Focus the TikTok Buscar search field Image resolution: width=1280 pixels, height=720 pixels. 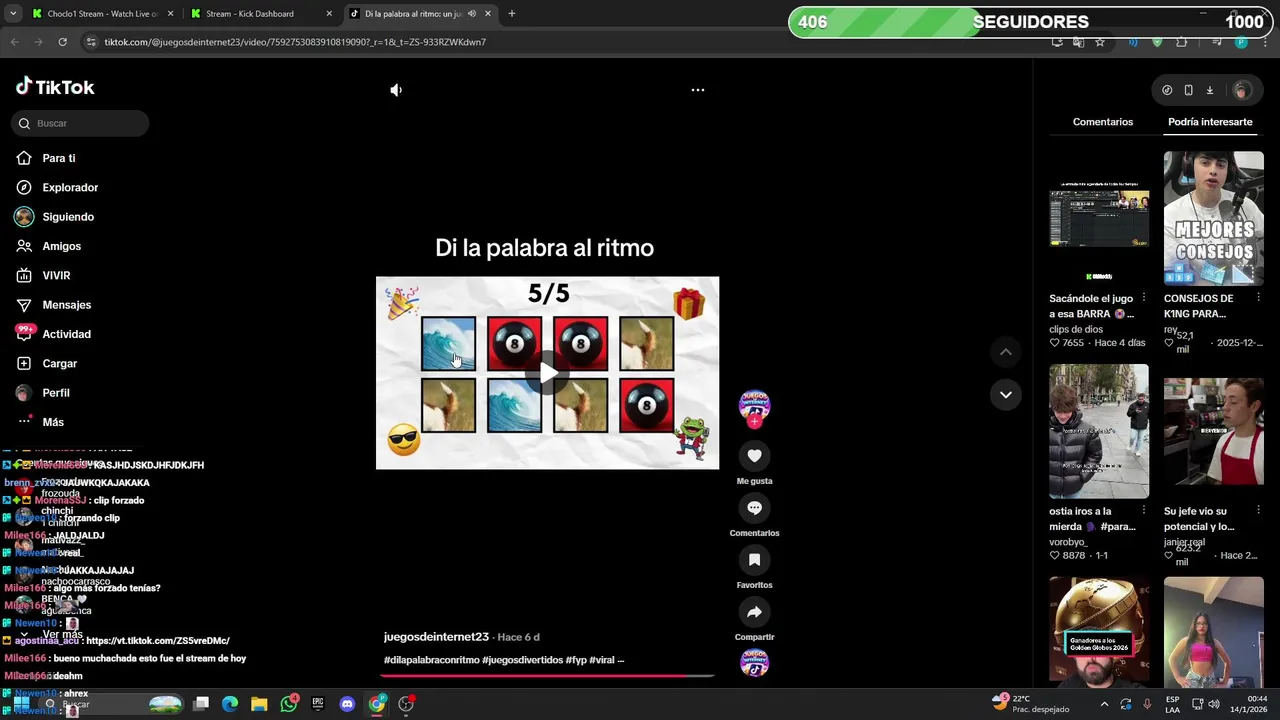pyautogui.click(x=80, y=123)
